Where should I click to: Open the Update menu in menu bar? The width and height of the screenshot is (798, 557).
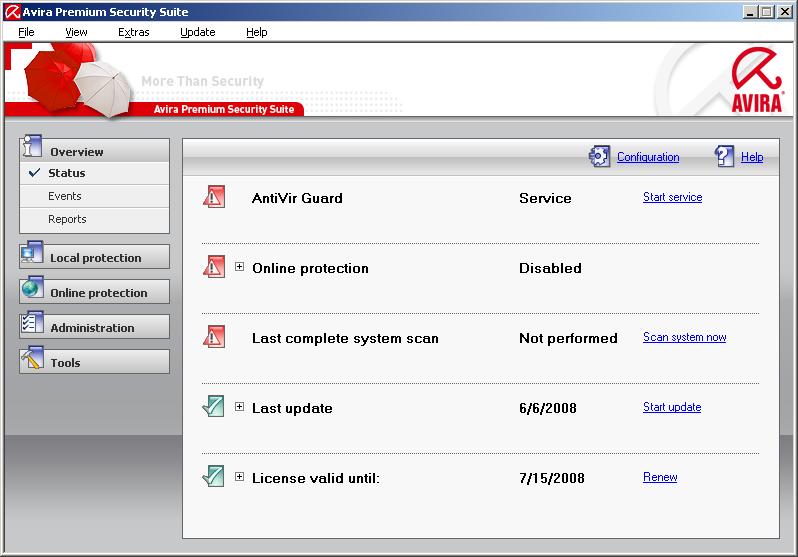coord(197,32)
